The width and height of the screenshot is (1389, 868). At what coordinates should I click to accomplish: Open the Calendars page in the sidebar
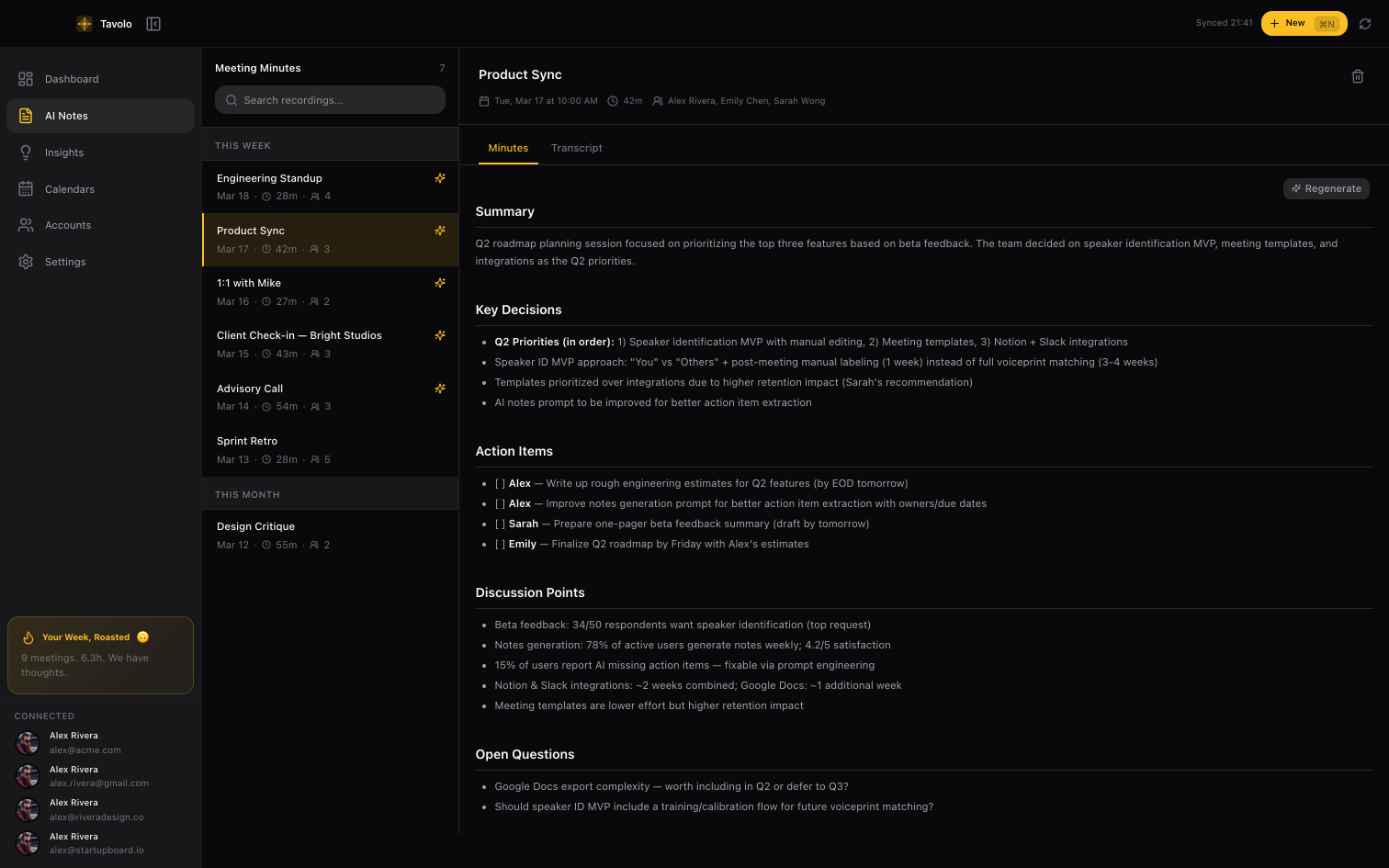point(70,189)
